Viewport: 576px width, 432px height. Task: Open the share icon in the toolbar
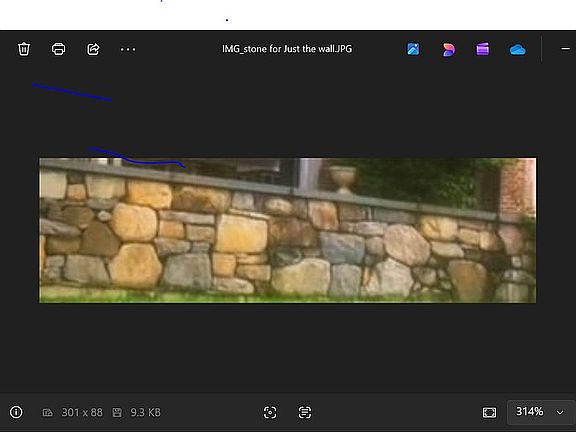point(93,49)
